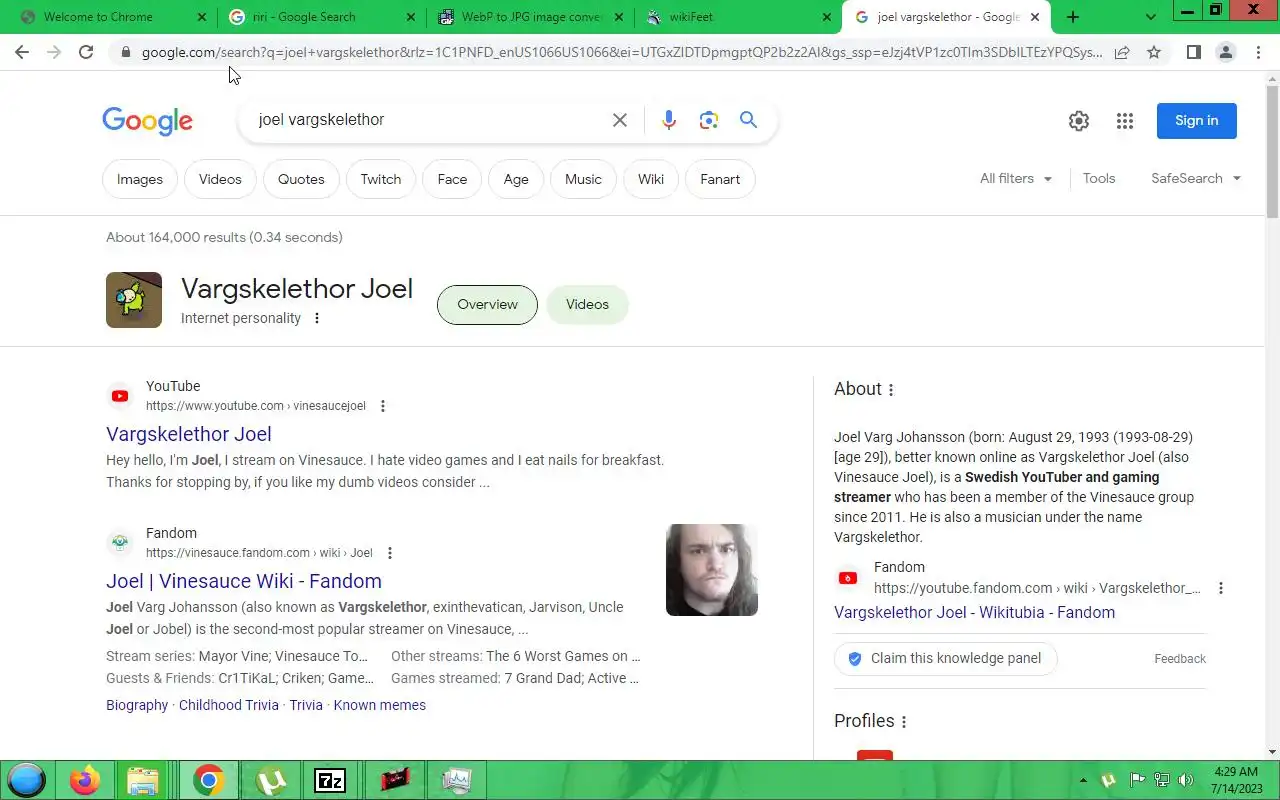Clear the search box text
1280x800 pixels.
click(620, 120)
